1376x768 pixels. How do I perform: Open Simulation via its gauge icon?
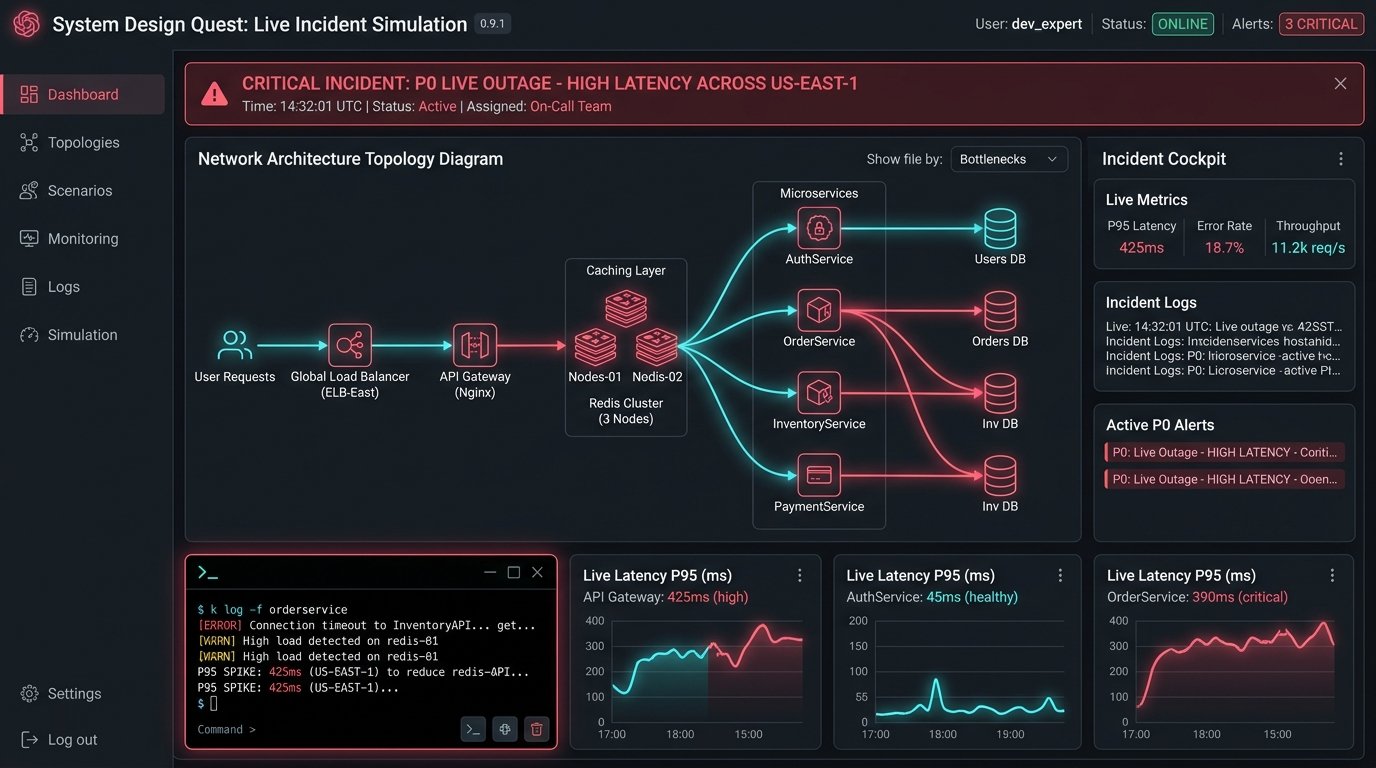pos(29,335)
